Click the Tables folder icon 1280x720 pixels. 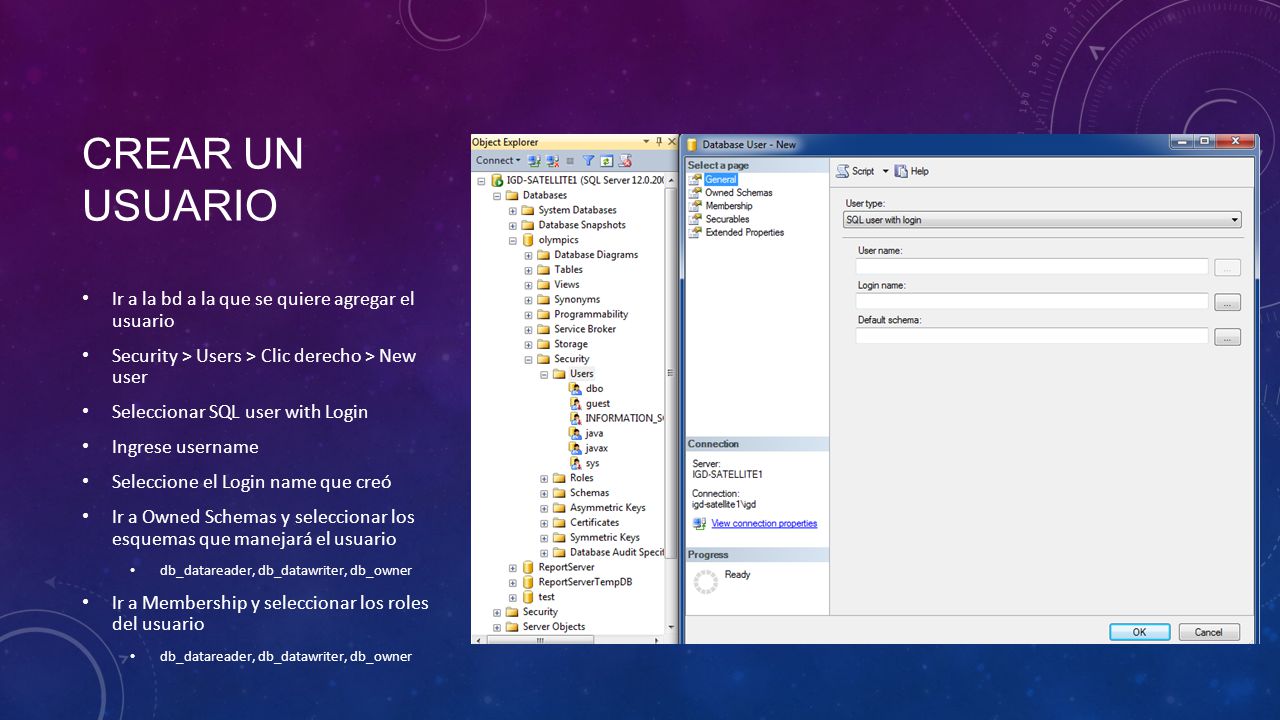[544, 269]
